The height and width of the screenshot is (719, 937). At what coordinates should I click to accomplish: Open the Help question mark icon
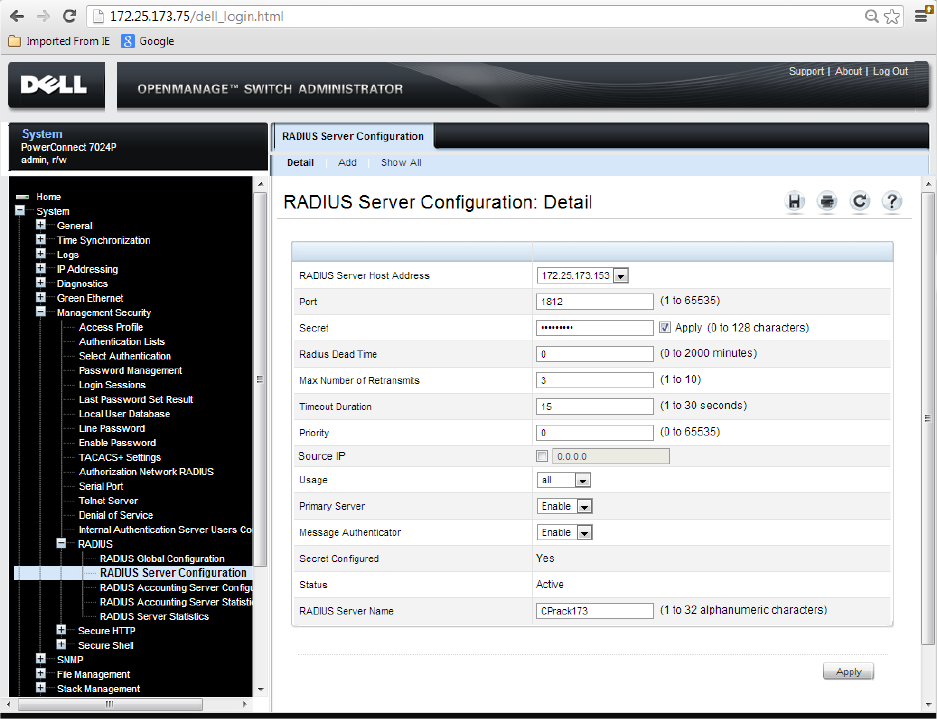(x=892, y=202)
